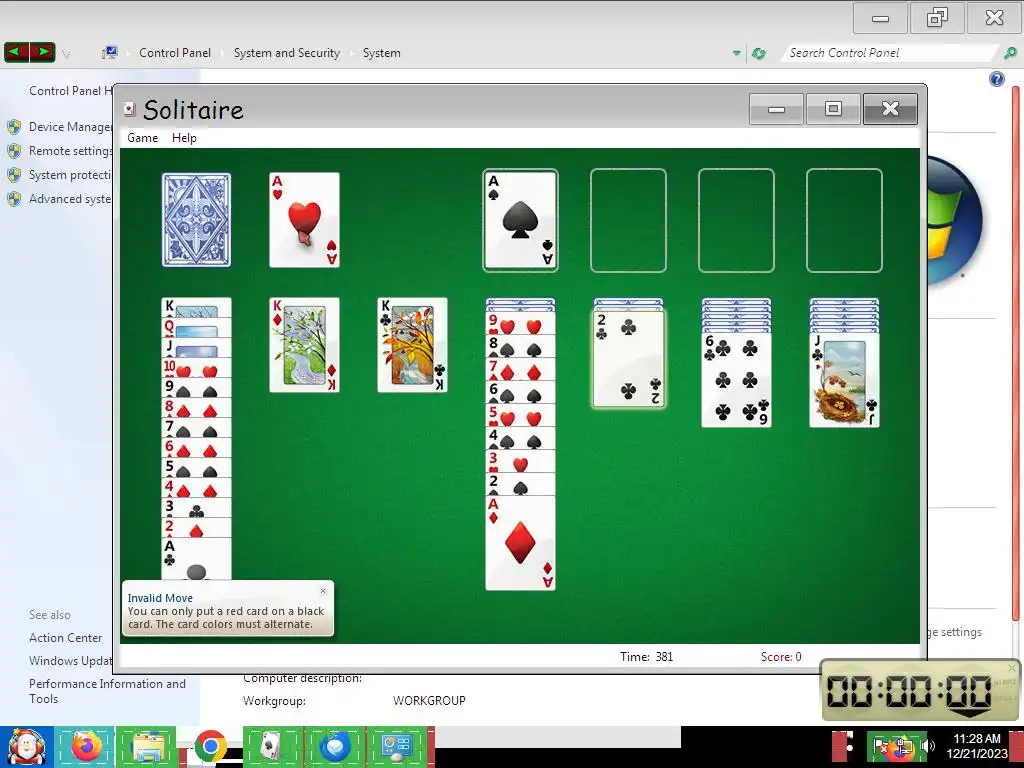Click the empty foundation slot next to the Ace of Spades
Image resolution: width=1024 pixels, height=768 pixels.
[x=628, y=220]
